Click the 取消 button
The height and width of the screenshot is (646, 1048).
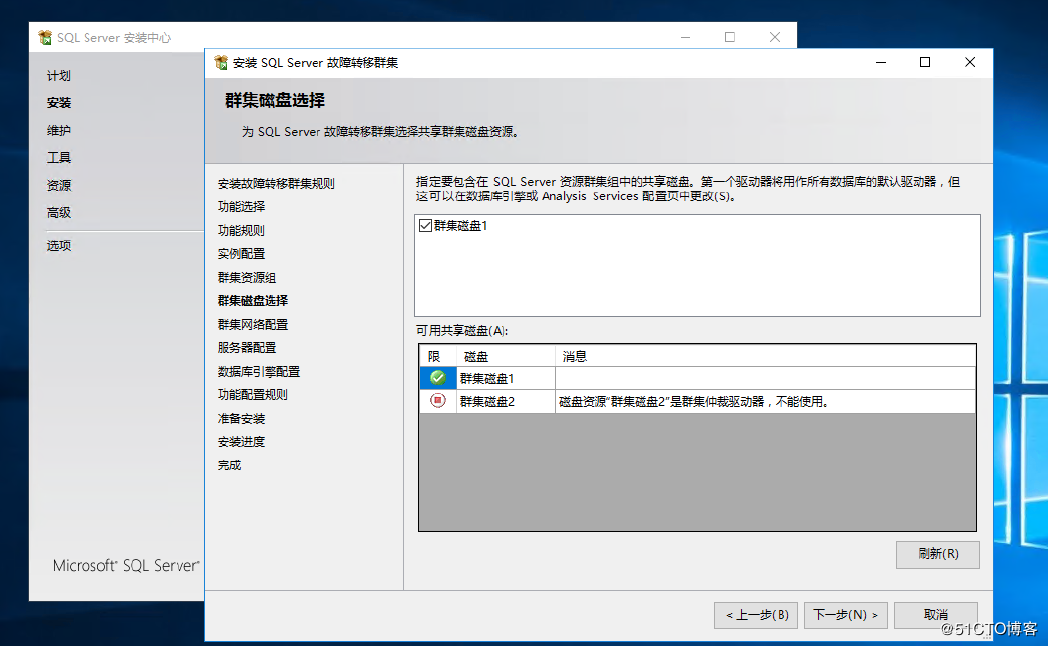click(936, 615)
